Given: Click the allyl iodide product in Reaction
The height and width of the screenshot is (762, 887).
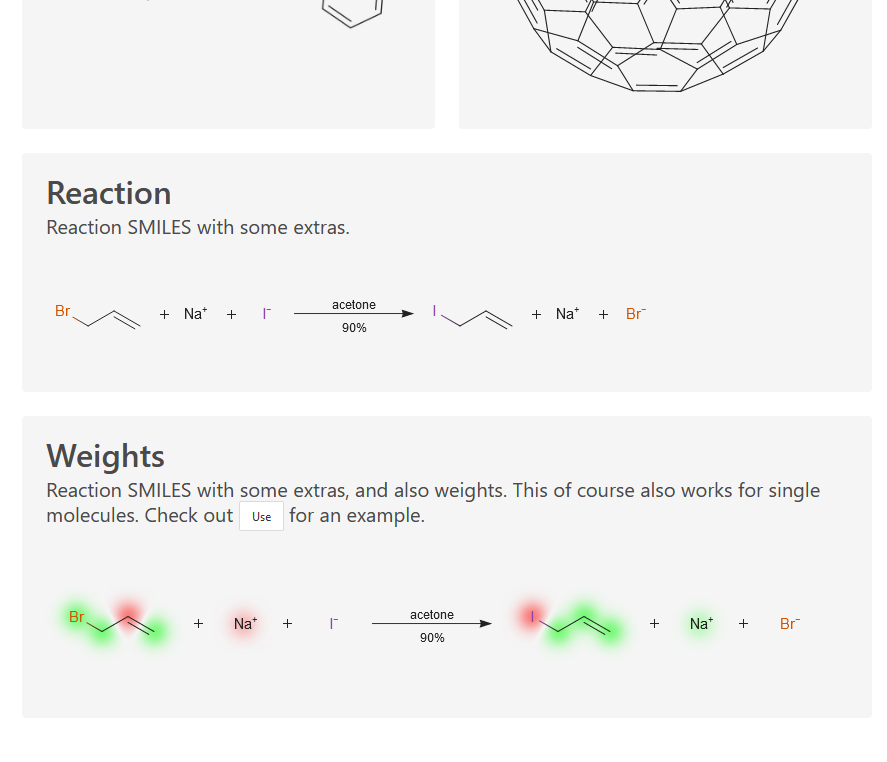Looking at the screenshot, I should 472,316.
